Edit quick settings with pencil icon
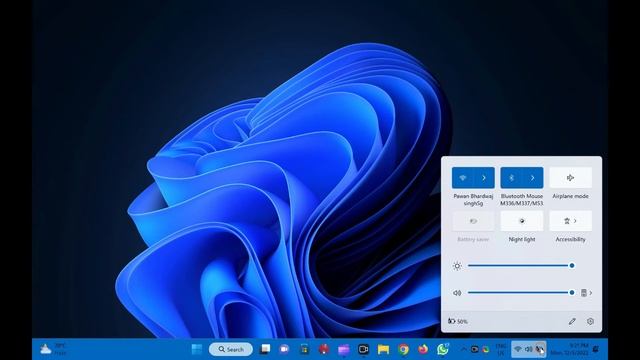This screenshot has width=640, height=360. 572,322
